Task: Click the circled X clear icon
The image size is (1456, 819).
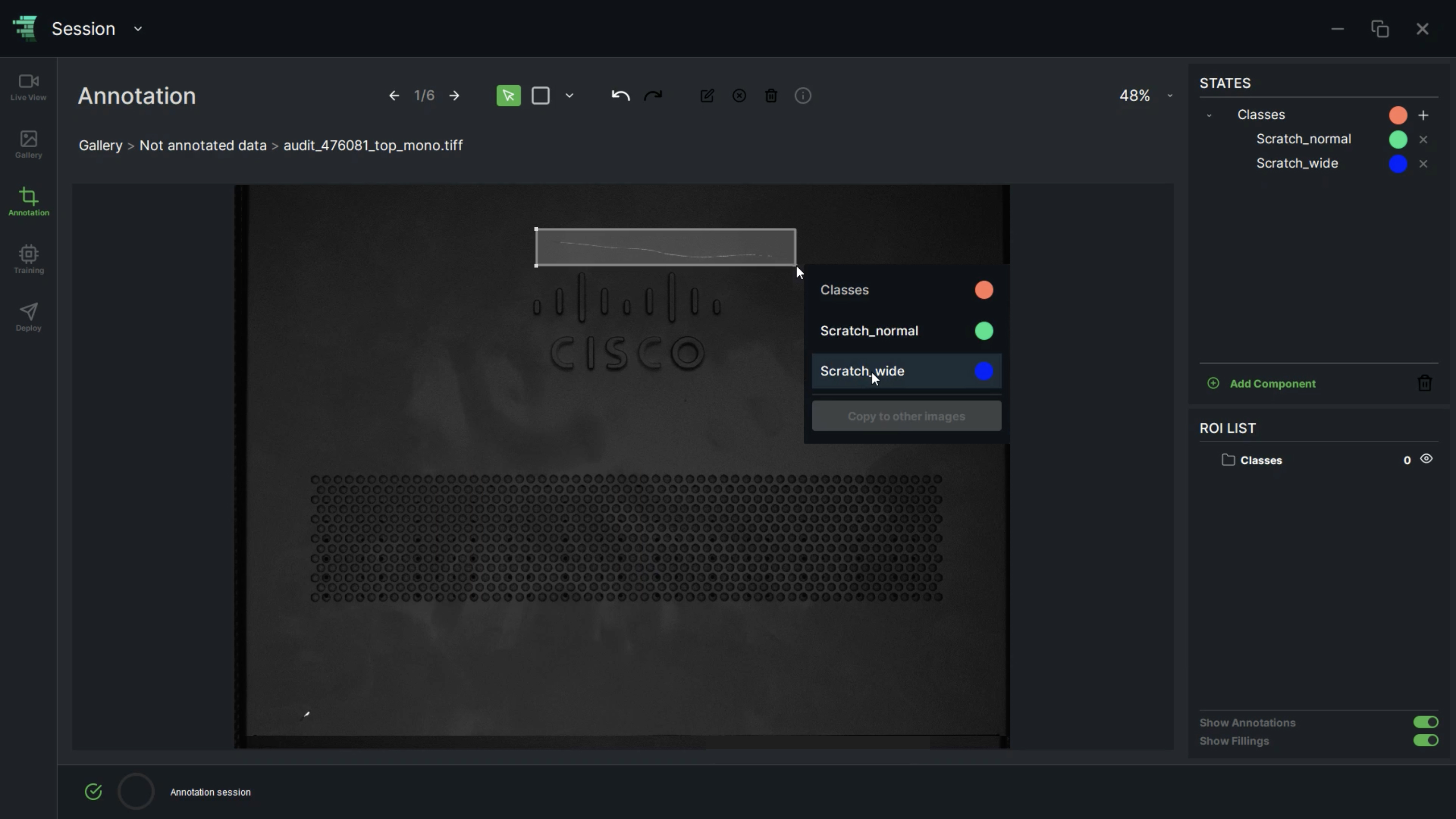Action: point(739,96)
